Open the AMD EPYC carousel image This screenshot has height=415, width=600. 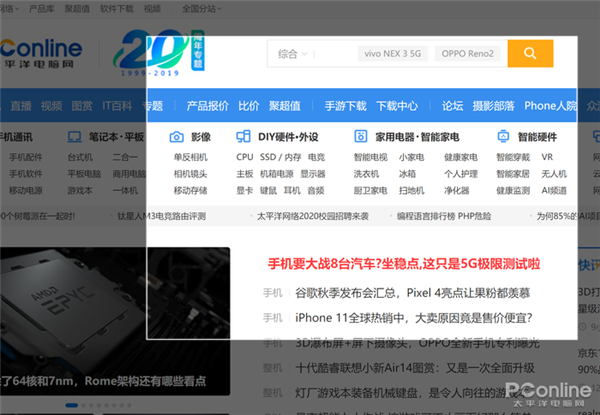(115, 321)
